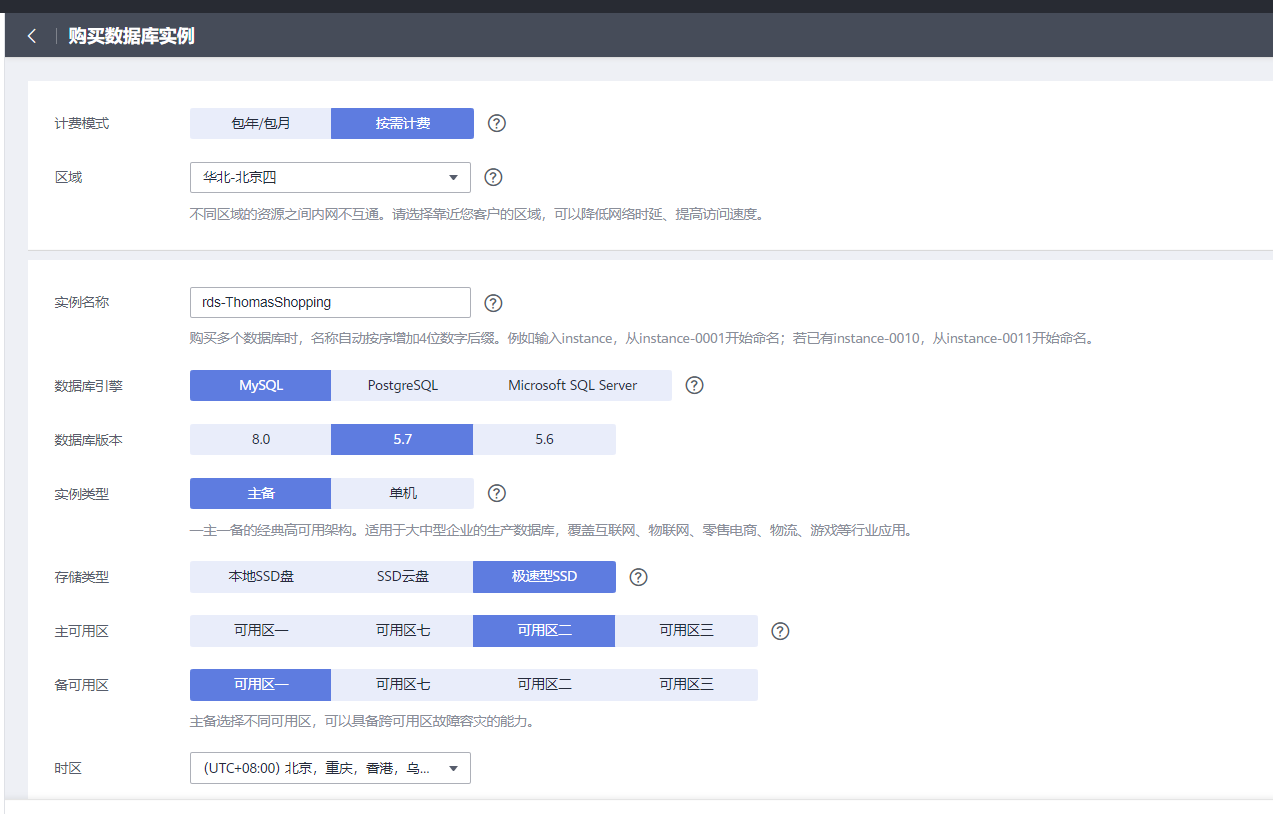This screenshot has width=1273, height=814.
Task: Select 可用区一 in 备可用区 row
Action: [260, 685]
